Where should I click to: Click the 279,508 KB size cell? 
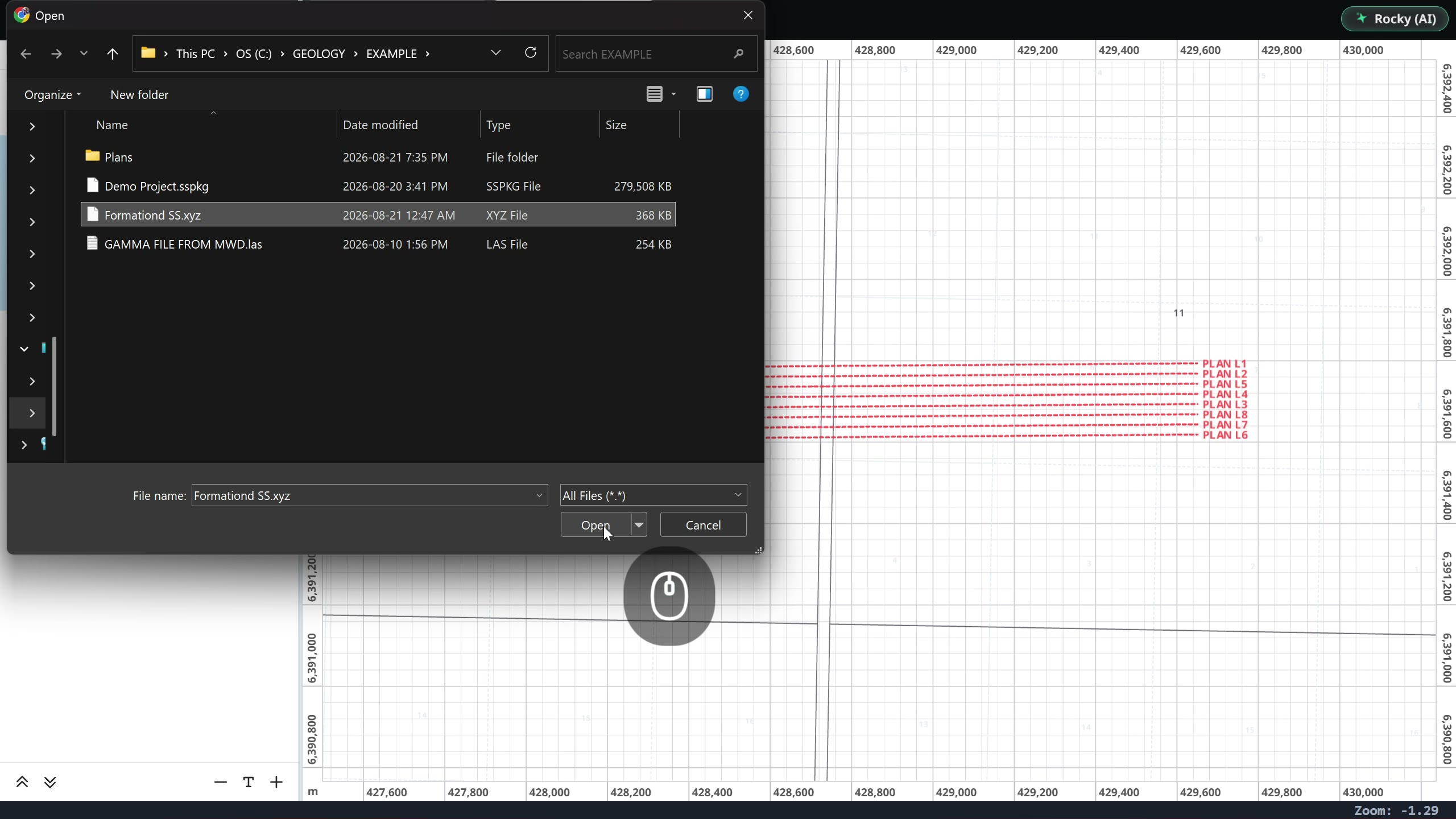pos(643,186)
